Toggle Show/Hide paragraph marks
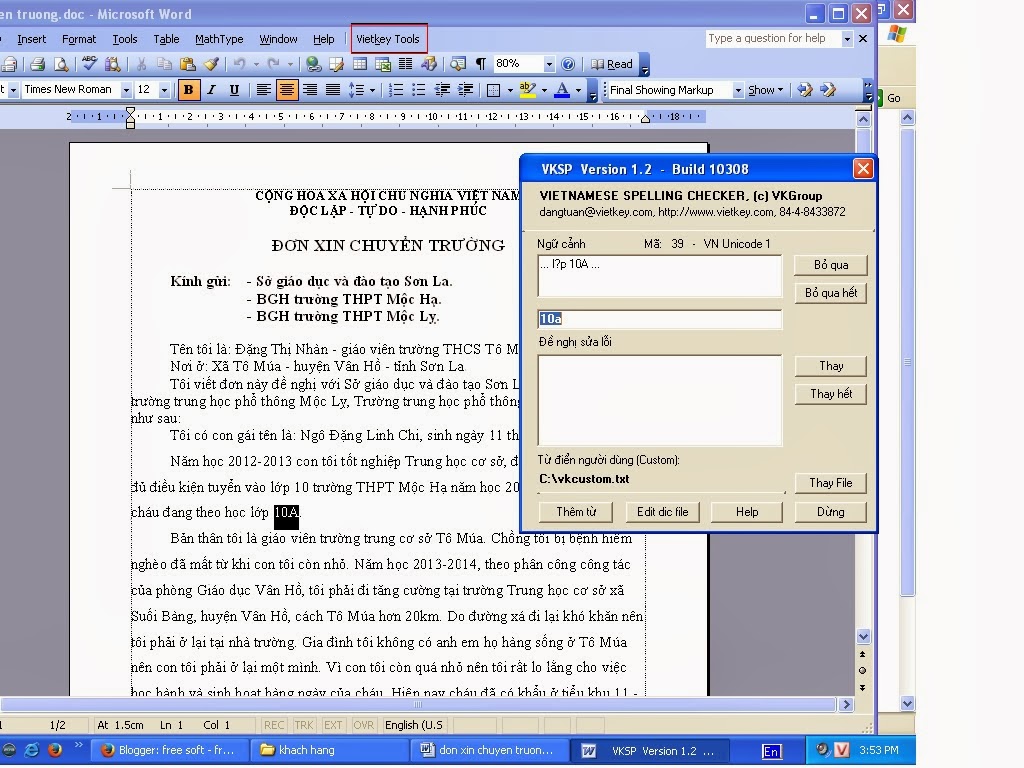Viewport: 1024px width, 768px height. (481, 64)
